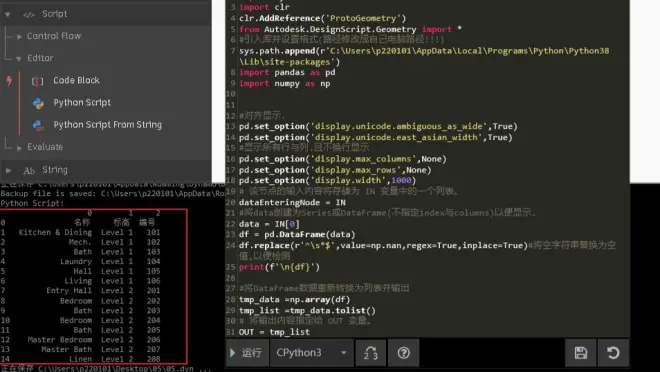Image resolution: width=660 pixels, height=372 pixels.
Task: Click code line 'df = pd.DataFrame(data)'
Action: [x=297, y=234]
